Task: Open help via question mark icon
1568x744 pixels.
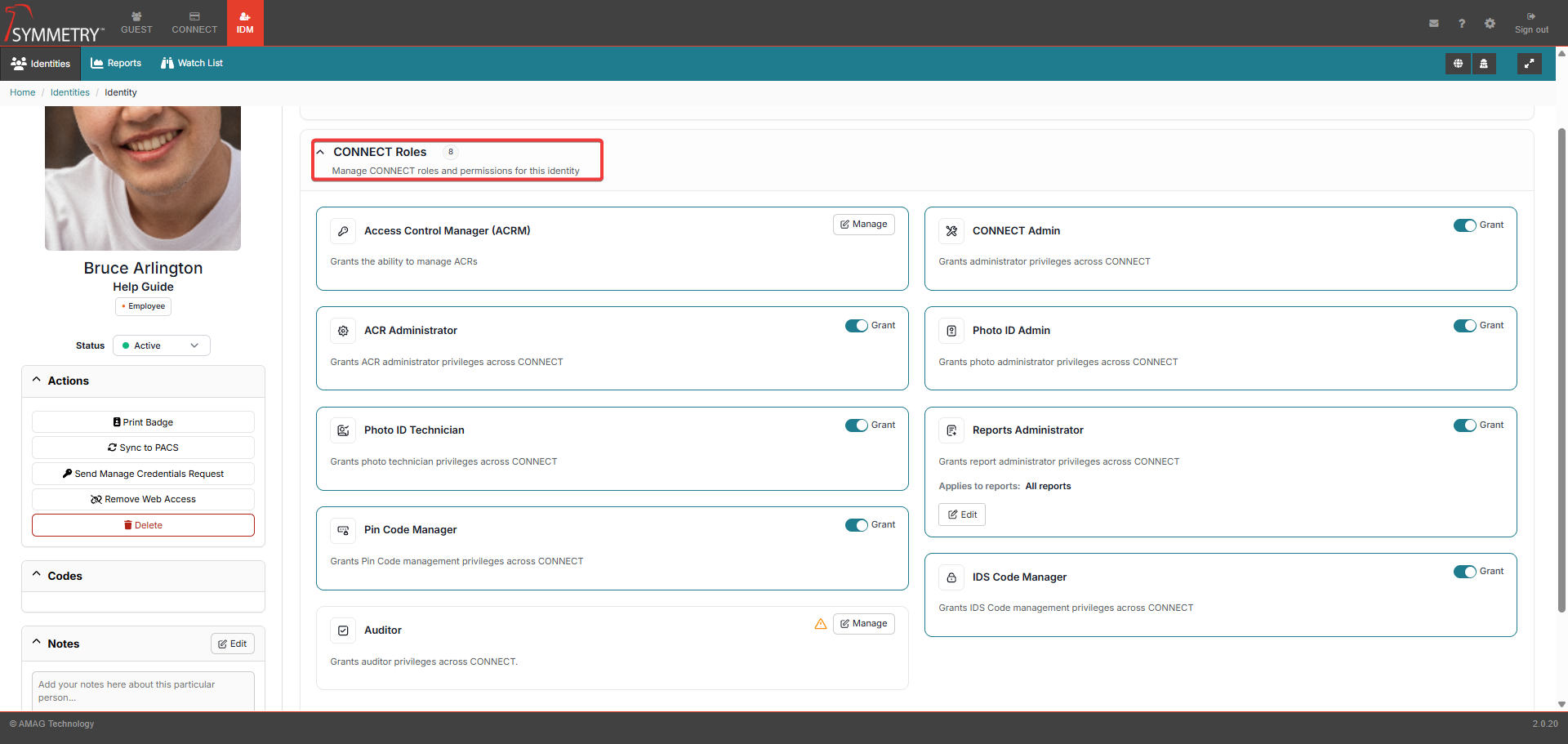Action: [x=1461, y=24]
